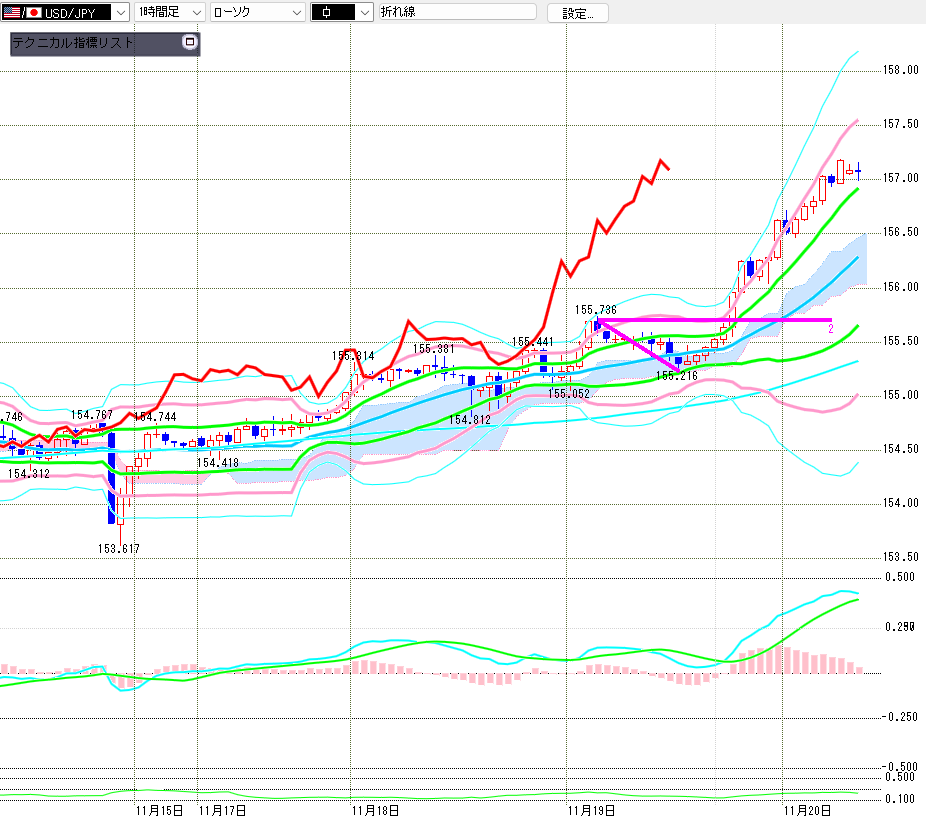This screenshot has width=926, height=818.
Task: Click the 155.216 price label
Action: pos(676,376)
